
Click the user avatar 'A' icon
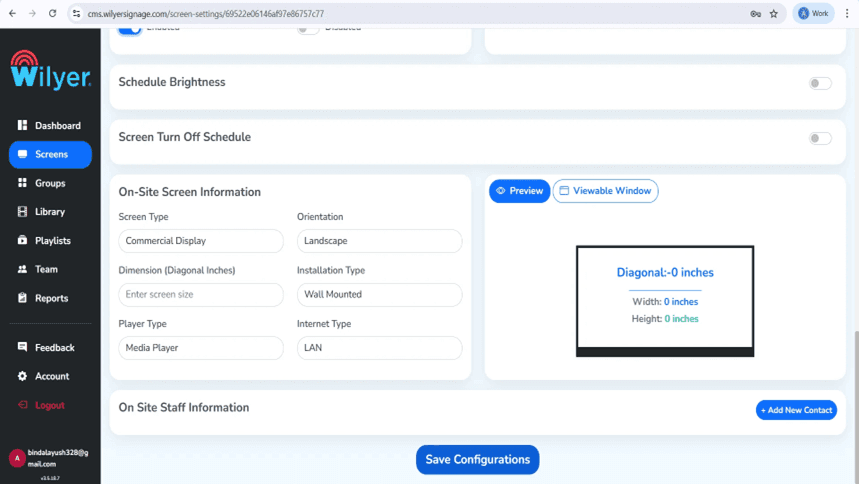(17, 458)
